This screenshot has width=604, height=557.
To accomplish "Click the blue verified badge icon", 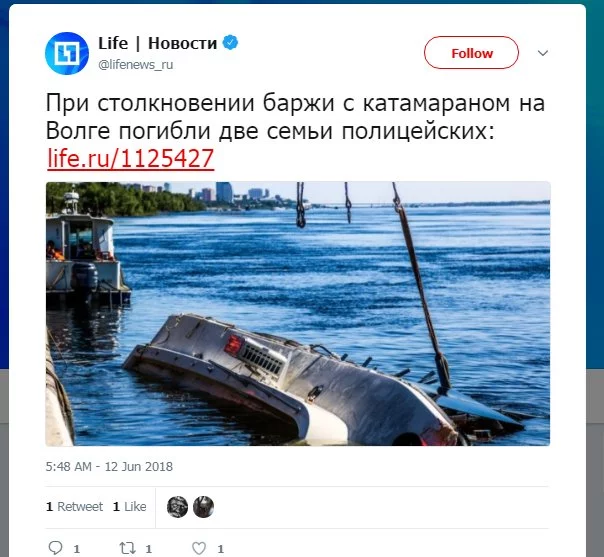I will (230, 42).
